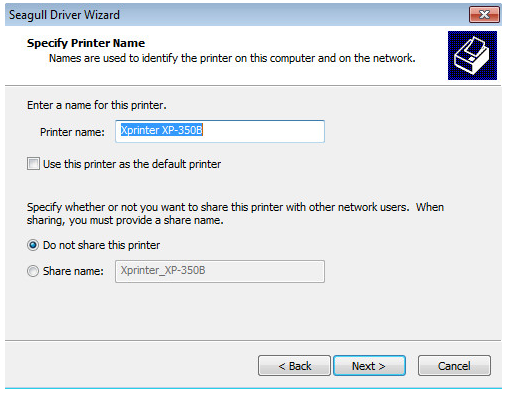Click the 'Share name:' label text
Viewport: 527px width, 394px height.
pos(73,271)
